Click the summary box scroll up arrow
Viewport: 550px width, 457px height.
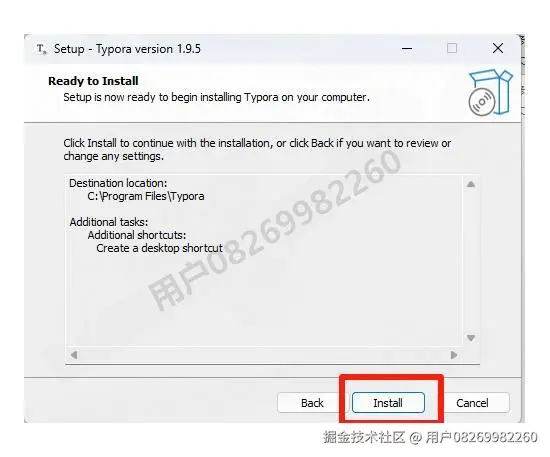471,184
